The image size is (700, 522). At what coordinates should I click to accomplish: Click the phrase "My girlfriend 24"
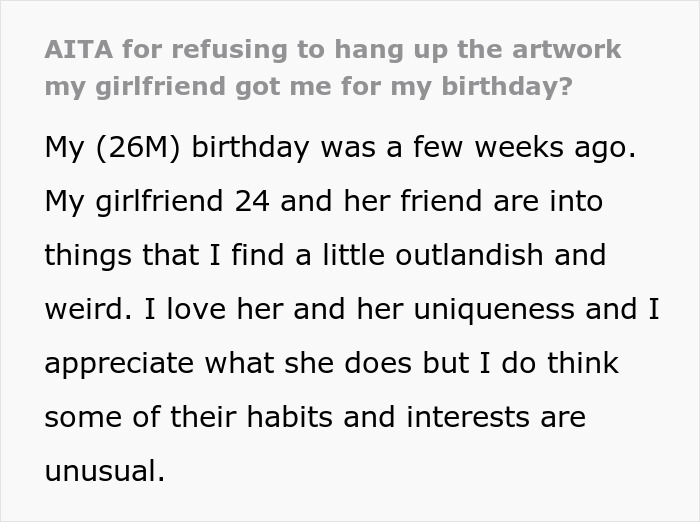tap(157, 202)
